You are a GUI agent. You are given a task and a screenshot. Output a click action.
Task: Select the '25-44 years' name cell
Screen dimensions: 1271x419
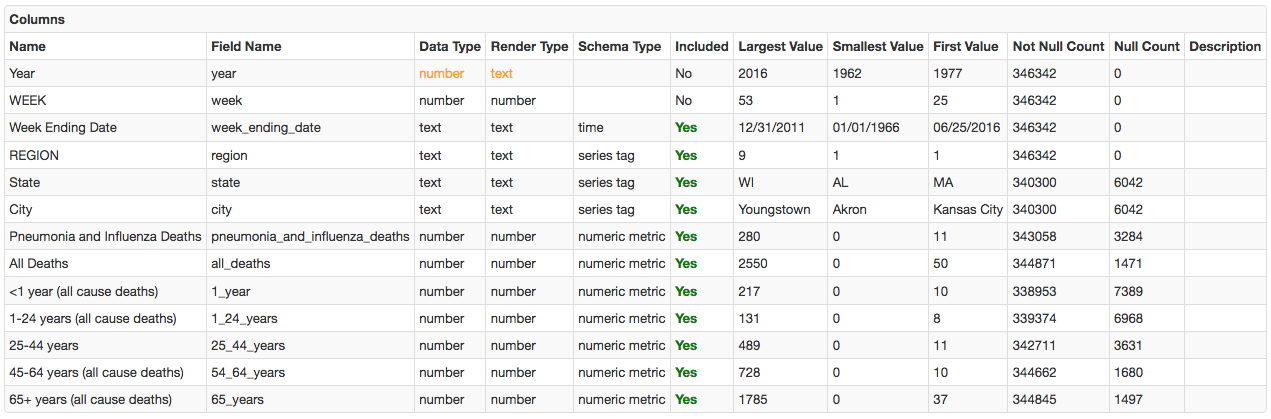point(44,346)
